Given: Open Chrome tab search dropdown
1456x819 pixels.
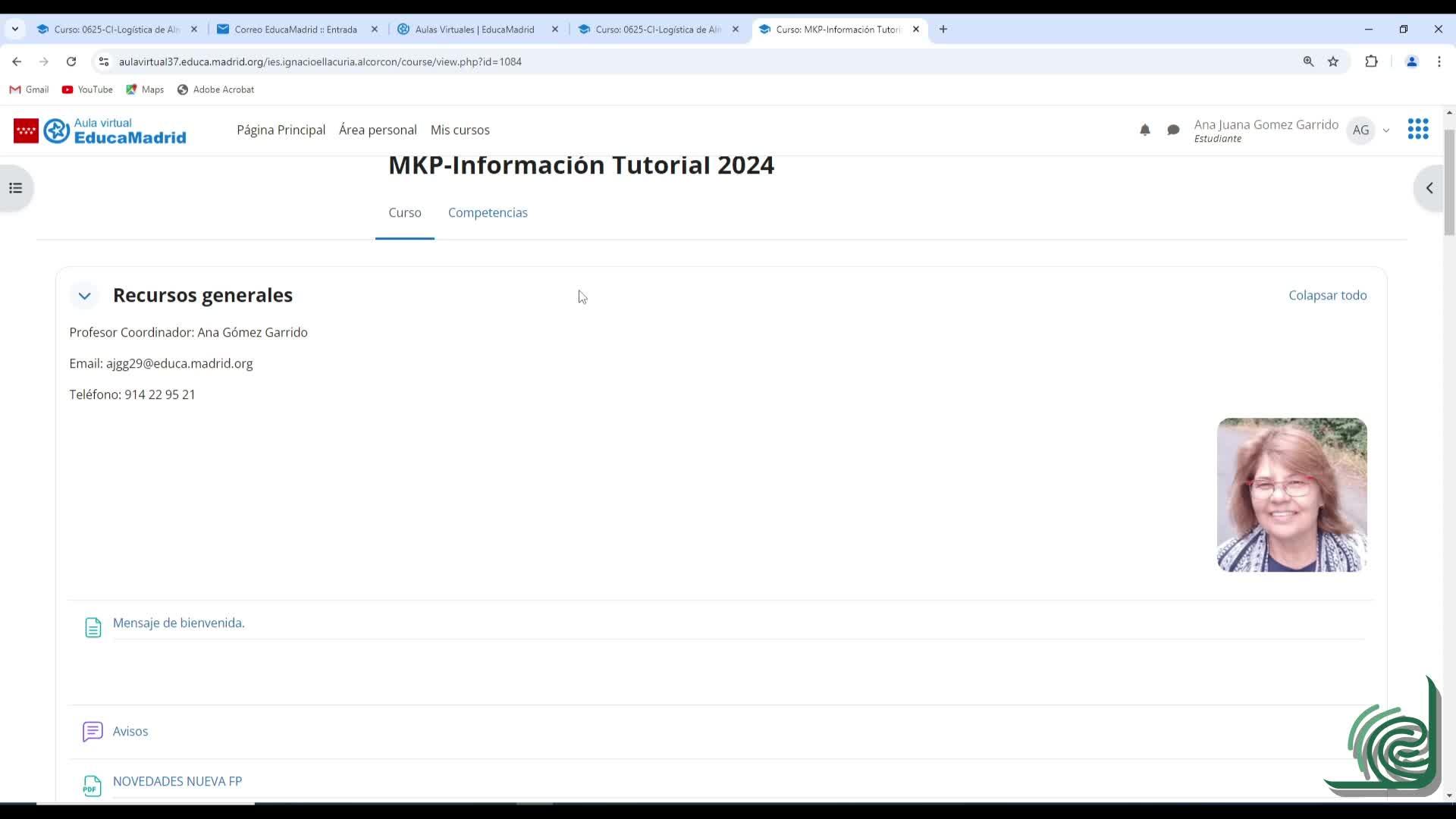Looking at the screenshot, I should (14, 29).
